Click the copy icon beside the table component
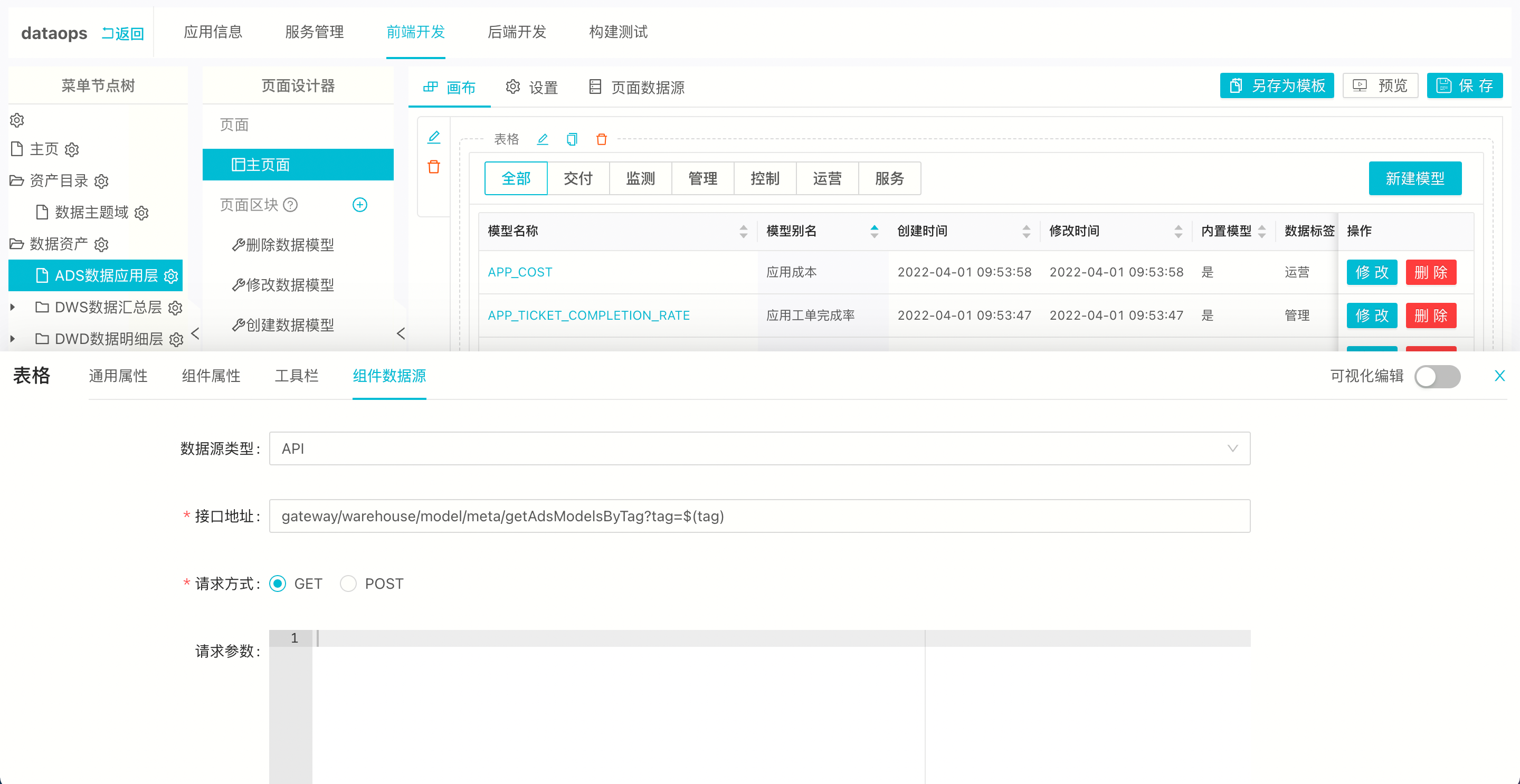The image size is (1520, 784). [572, 139]
